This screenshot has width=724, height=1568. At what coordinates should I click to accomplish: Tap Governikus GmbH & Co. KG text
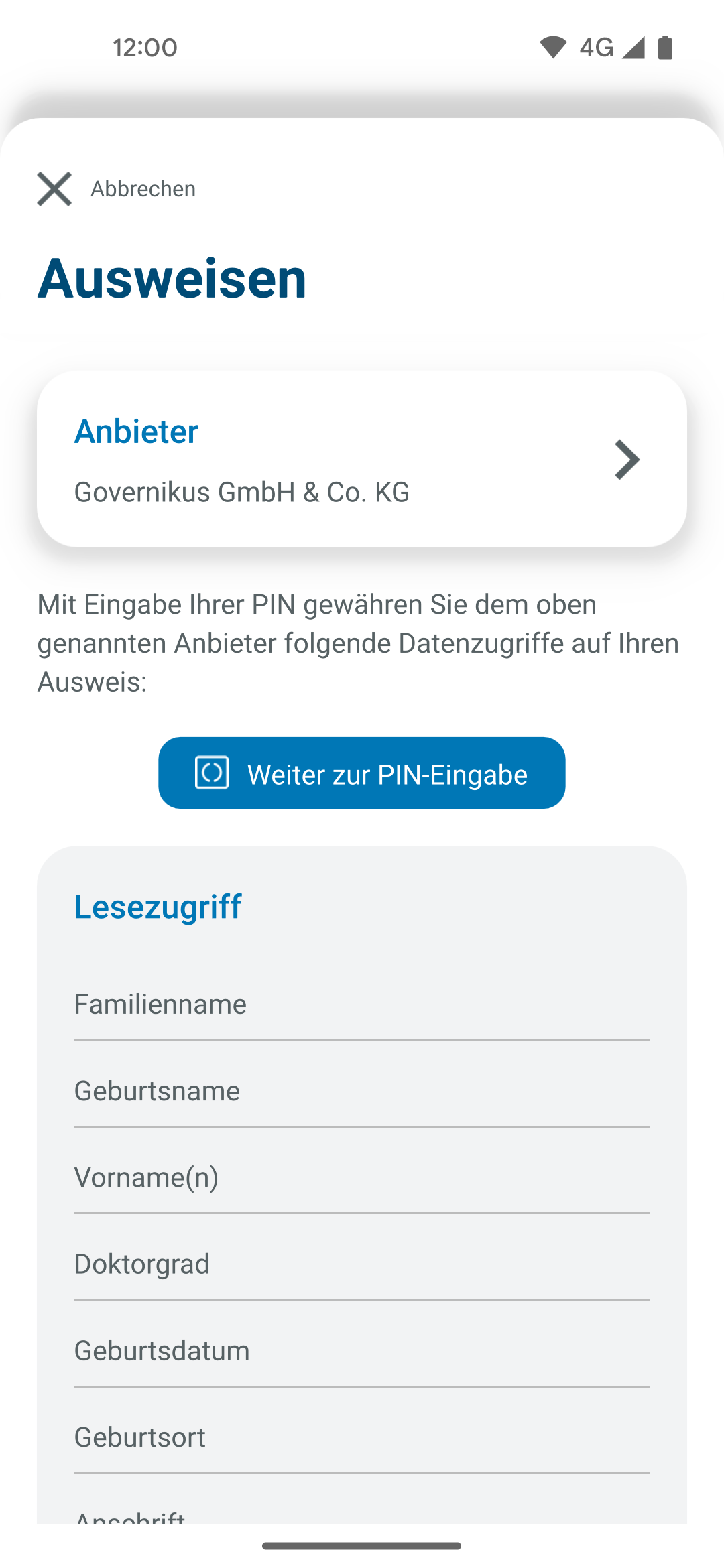click(241, 493)
